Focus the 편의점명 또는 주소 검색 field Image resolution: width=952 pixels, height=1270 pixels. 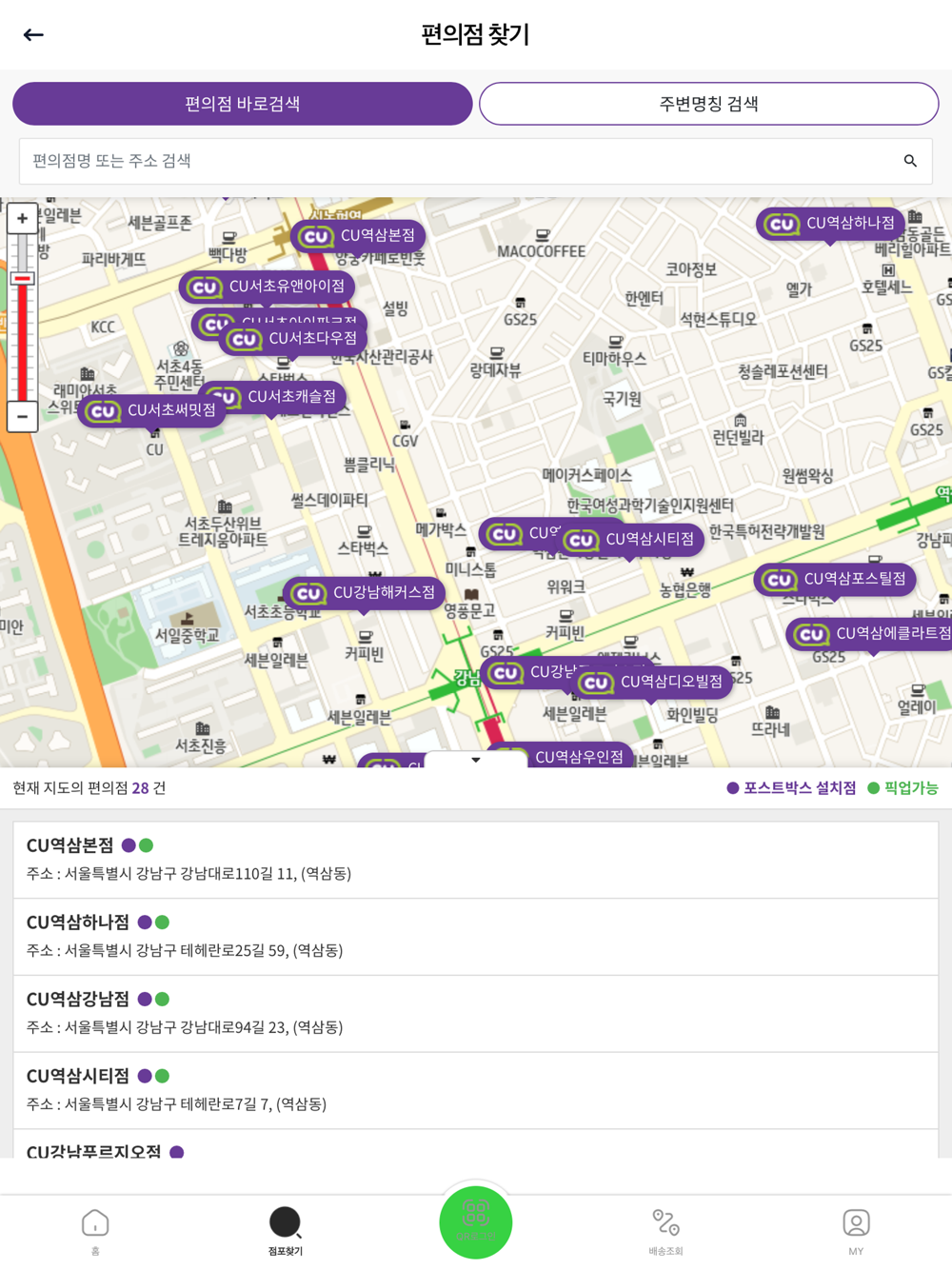click(x=475, y=161)
